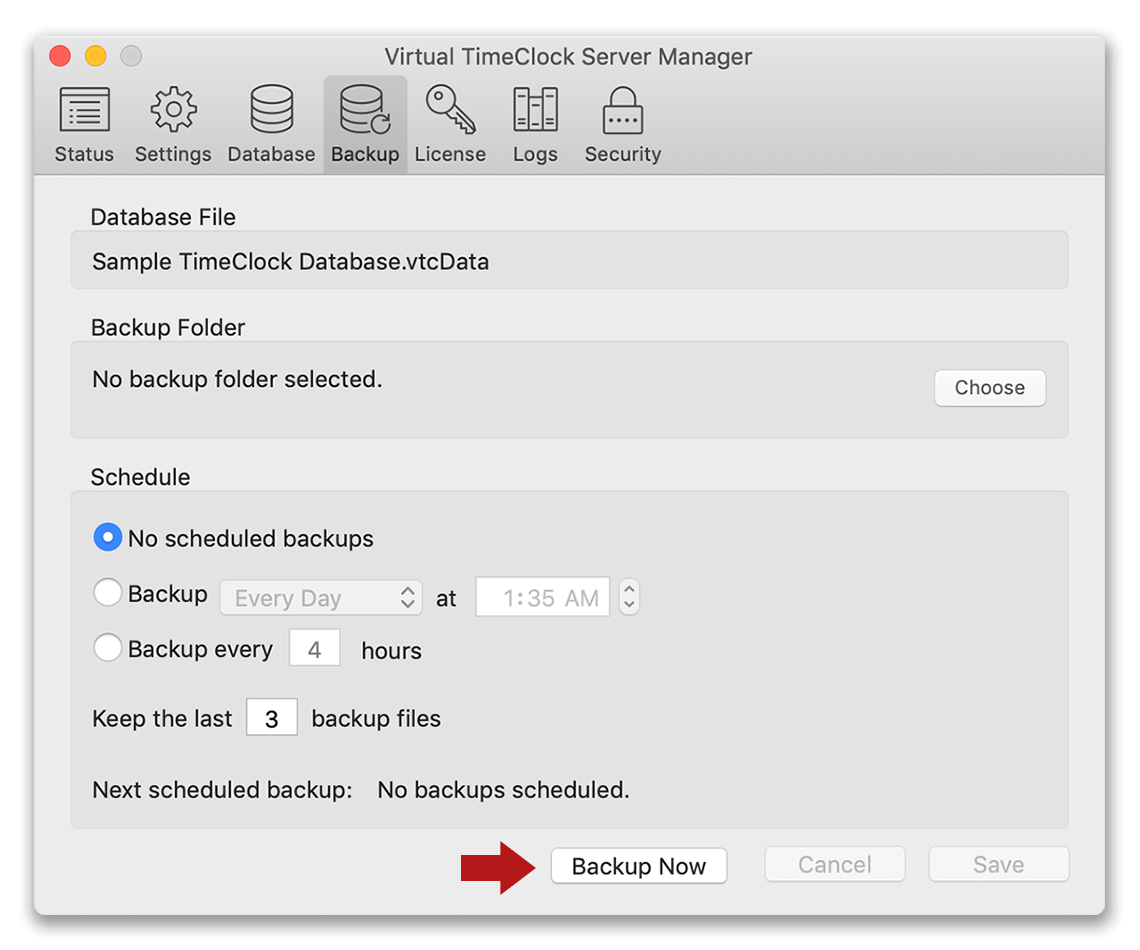
Task: Open the Settings panel
Action: [x=172, y=122]
